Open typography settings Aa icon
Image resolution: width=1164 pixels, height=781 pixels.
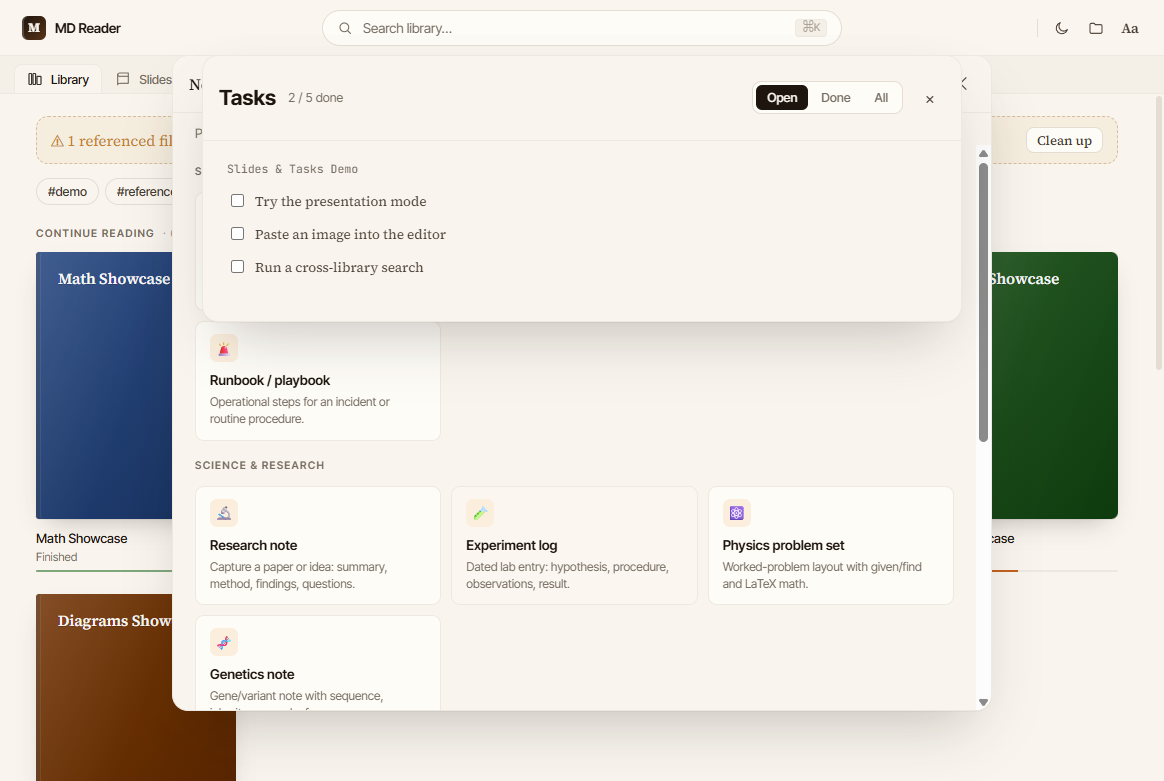[x=1130, y=28]
